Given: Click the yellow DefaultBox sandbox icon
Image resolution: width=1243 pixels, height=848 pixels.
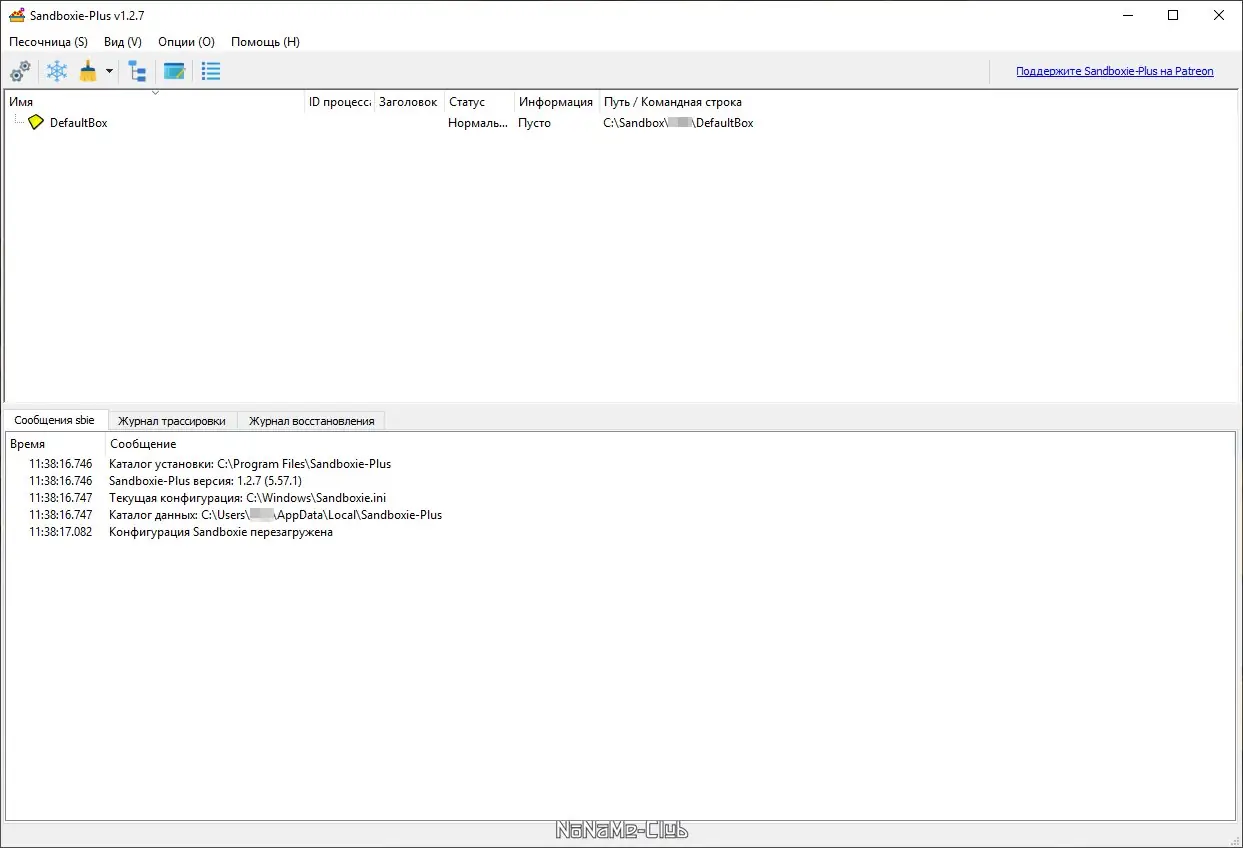Looking at the screenshot, I should click(x=36, y=122).
